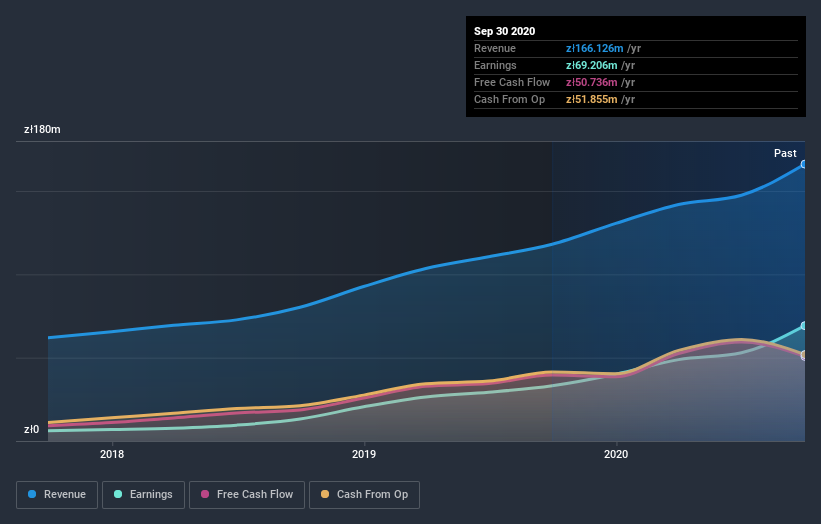Click the Revenue endpoint marker on chart
The image size is (821, 524).
(804, 164)
